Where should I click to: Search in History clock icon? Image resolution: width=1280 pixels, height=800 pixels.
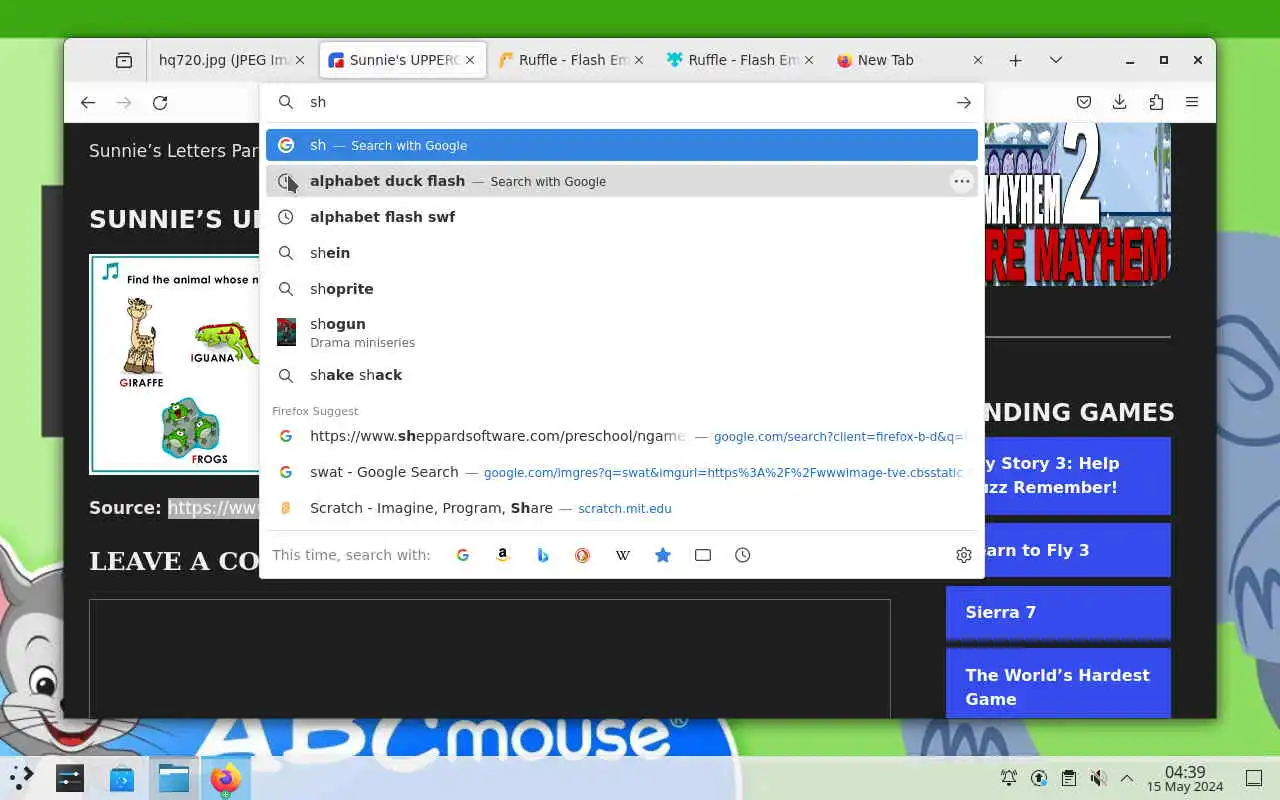point(743,555)
